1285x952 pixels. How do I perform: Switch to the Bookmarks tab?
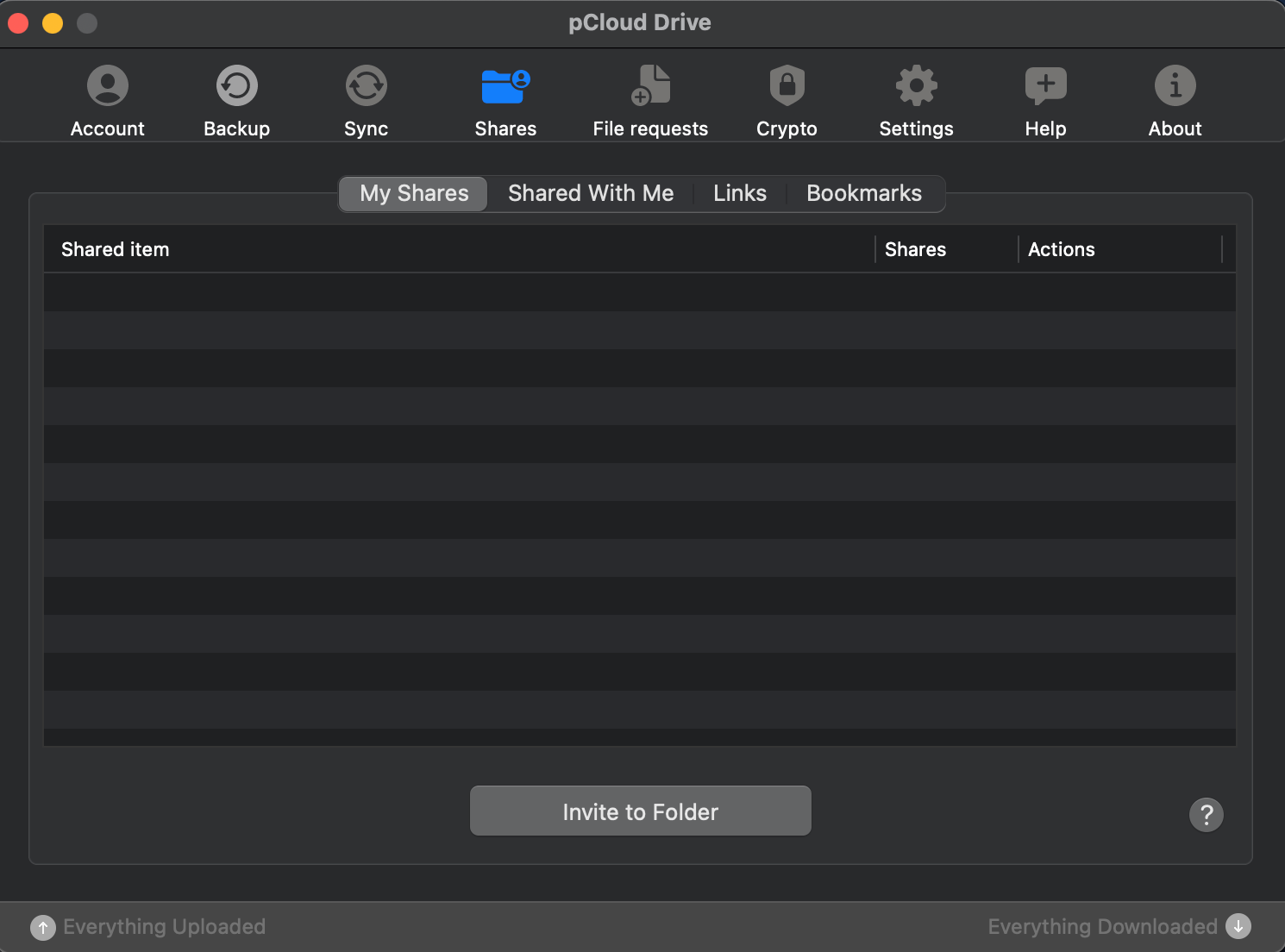coord(864,193)
